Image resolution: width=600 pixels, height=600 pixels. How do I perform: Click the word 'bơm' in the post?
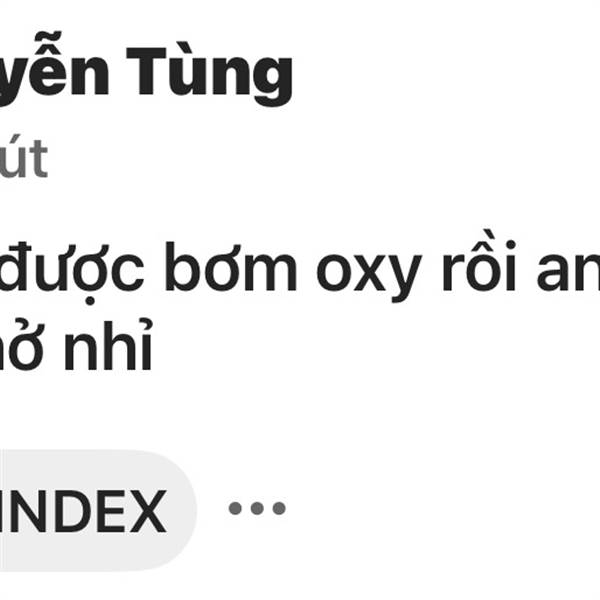[231, 266]
